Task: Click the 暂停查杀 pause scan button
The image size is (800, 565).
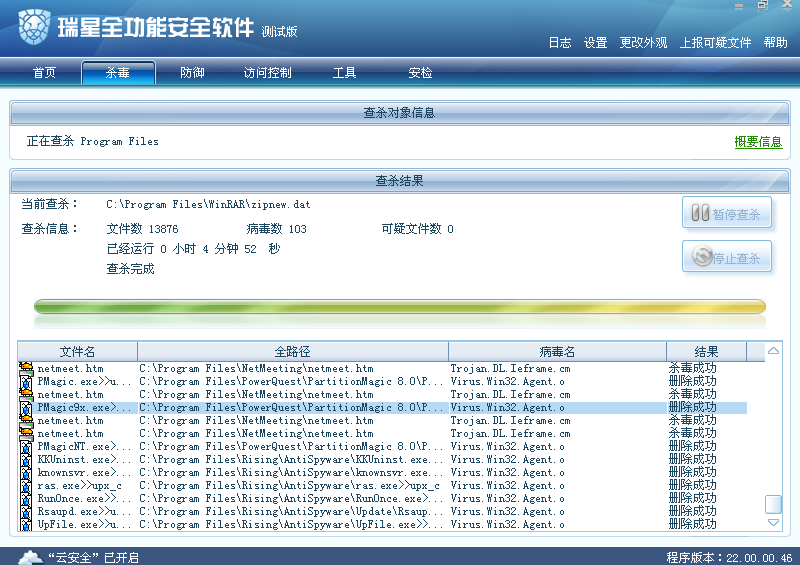Action: pos(727,213)
